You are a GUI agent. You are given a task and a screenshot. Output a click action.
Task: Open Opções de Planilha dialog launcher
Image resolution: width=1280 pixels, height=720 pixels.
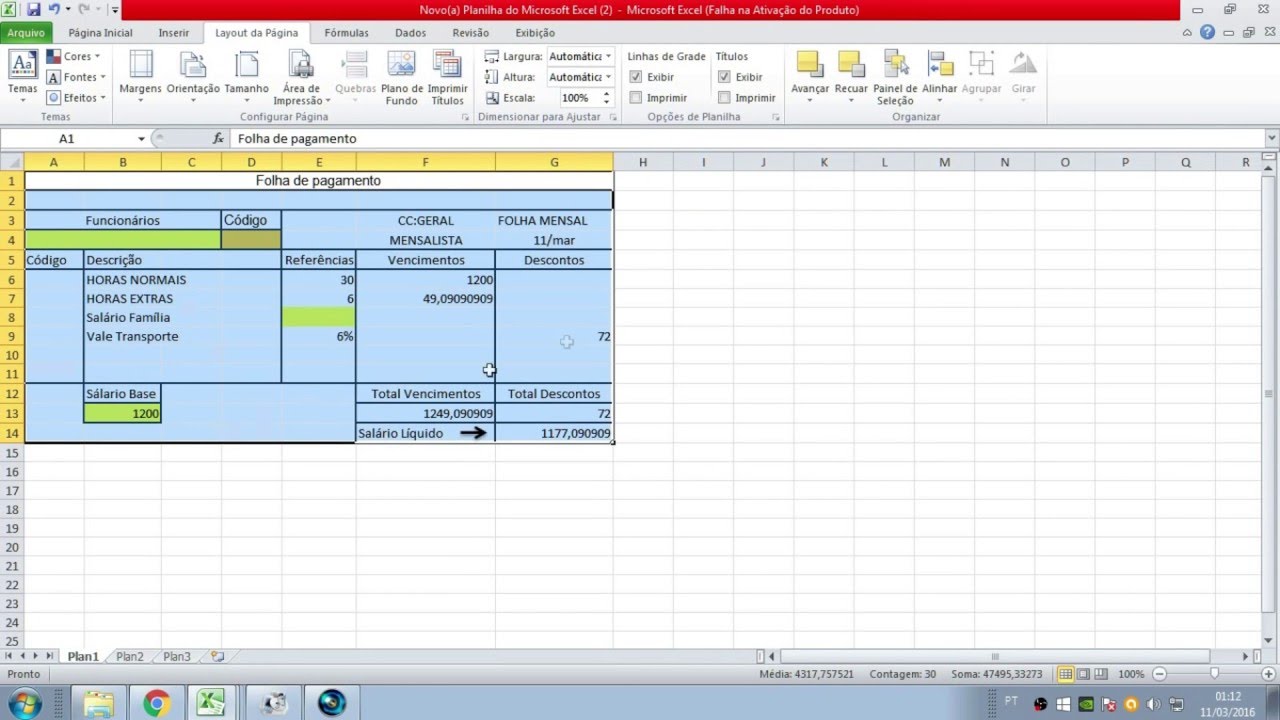coord(776,117)
